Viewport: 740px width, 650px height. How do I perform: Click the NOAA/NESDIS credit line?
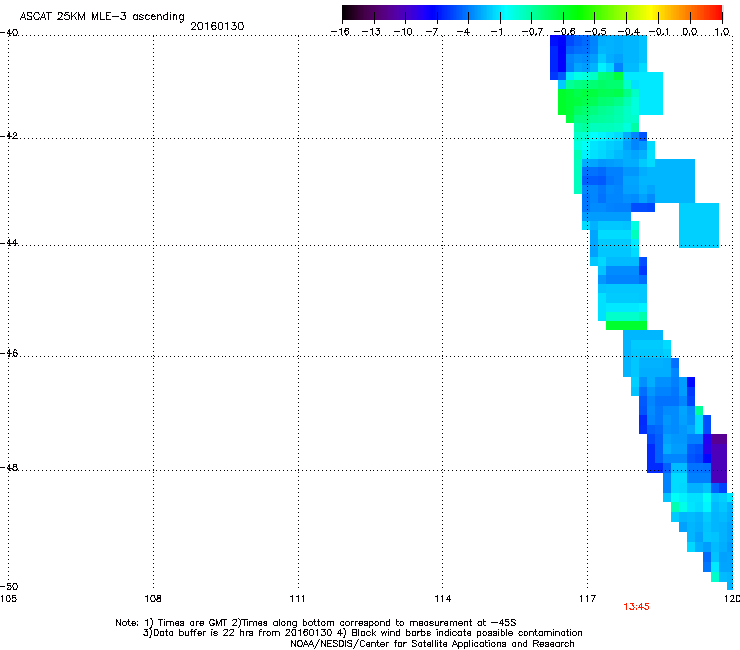tap(432, 644)
